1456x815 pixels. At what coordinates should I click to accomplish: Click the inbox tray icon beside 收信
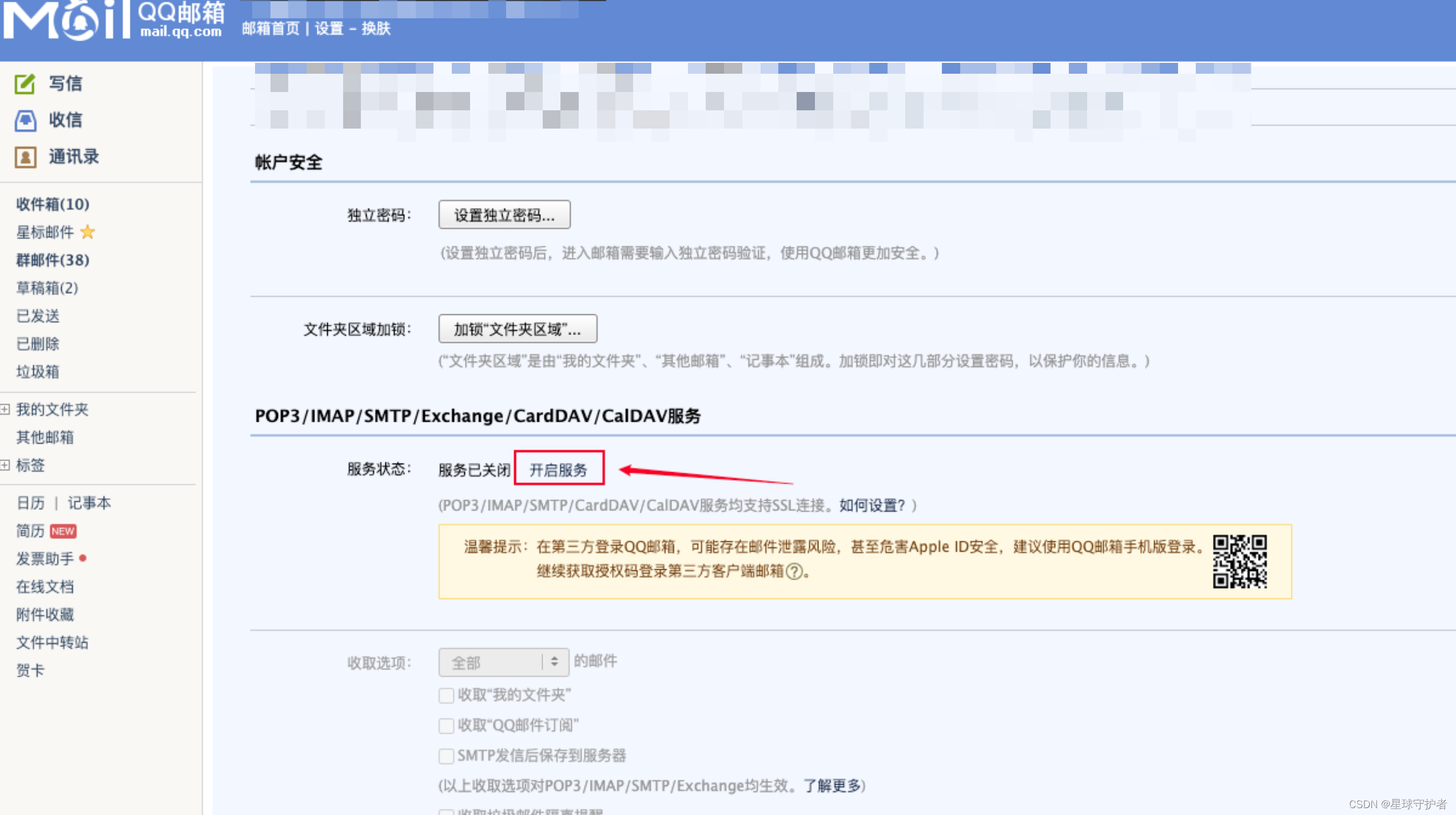[25, 120]
